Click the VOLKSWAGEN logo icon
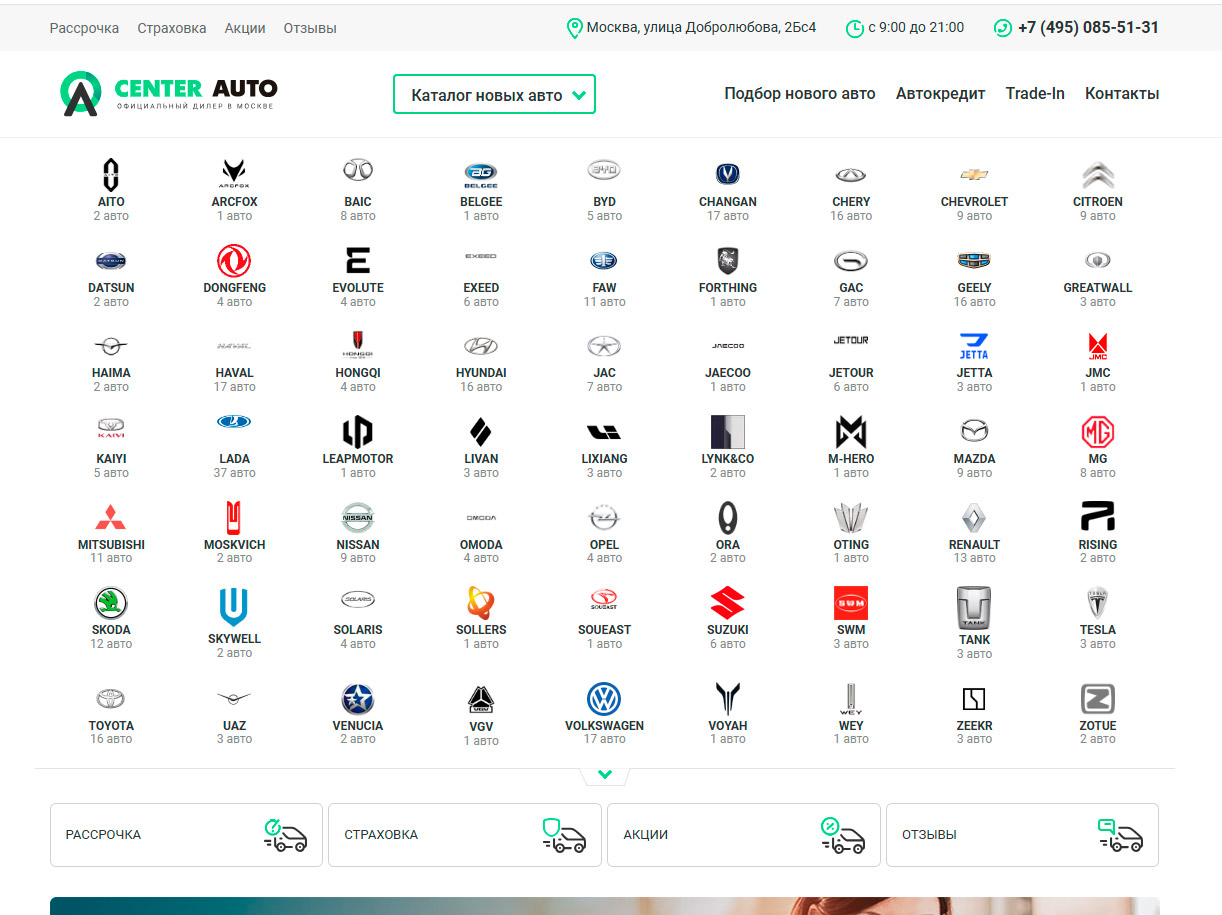 [604, 698]
